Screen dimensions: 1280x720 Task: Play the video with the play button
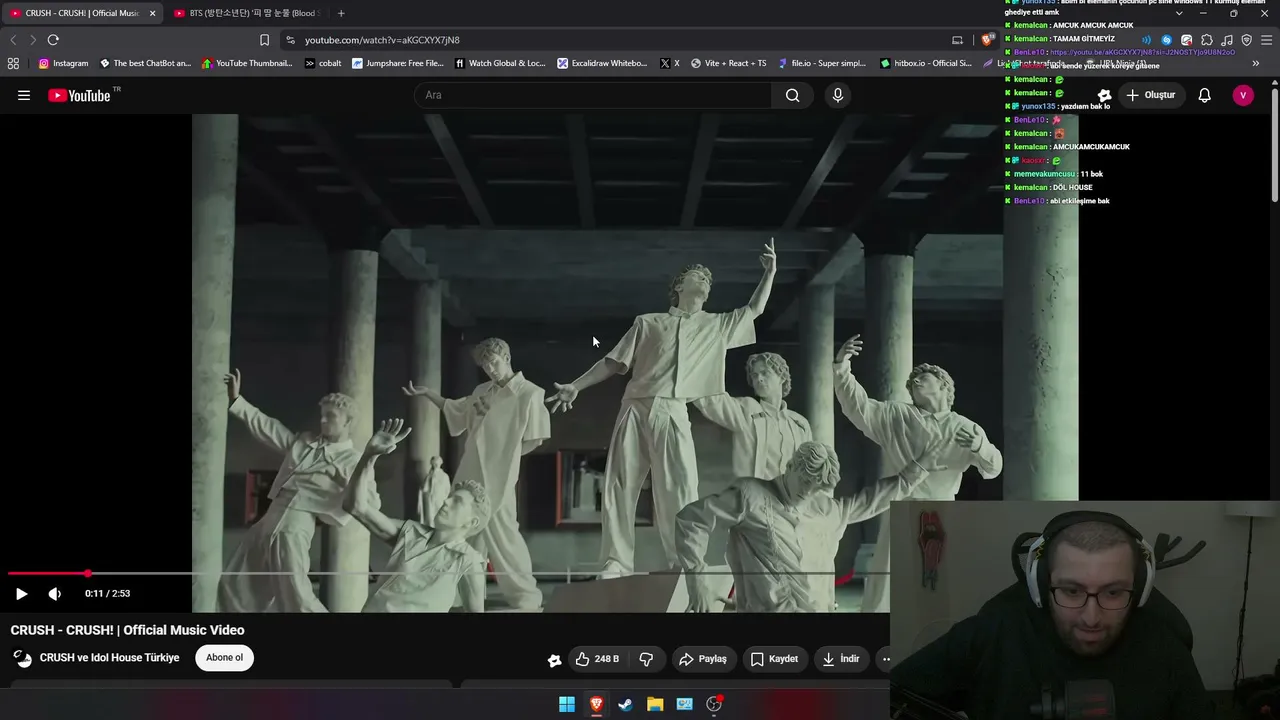pyautogui.click(x=21, y=594)
